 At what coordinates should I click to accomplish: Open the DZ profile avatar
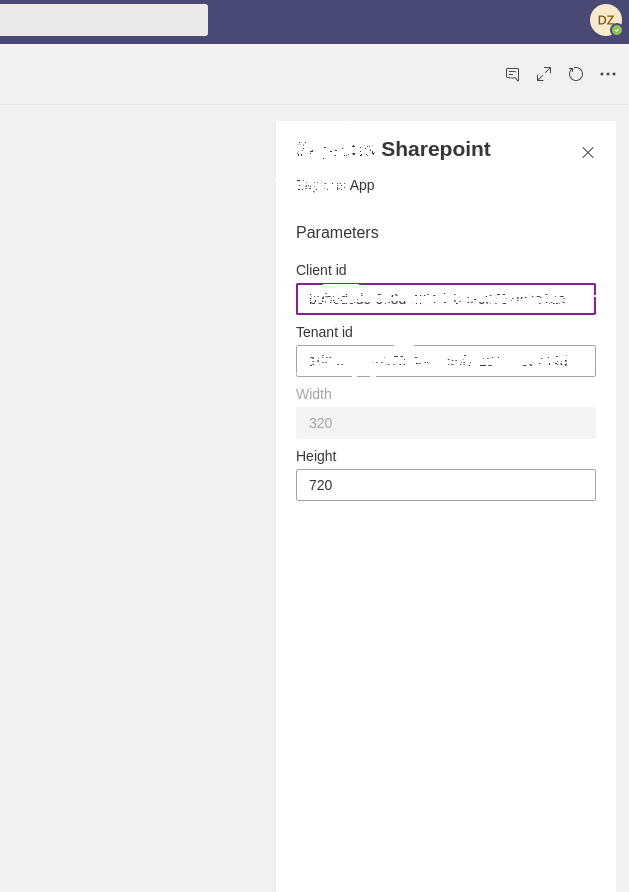(x=605, y=20)
